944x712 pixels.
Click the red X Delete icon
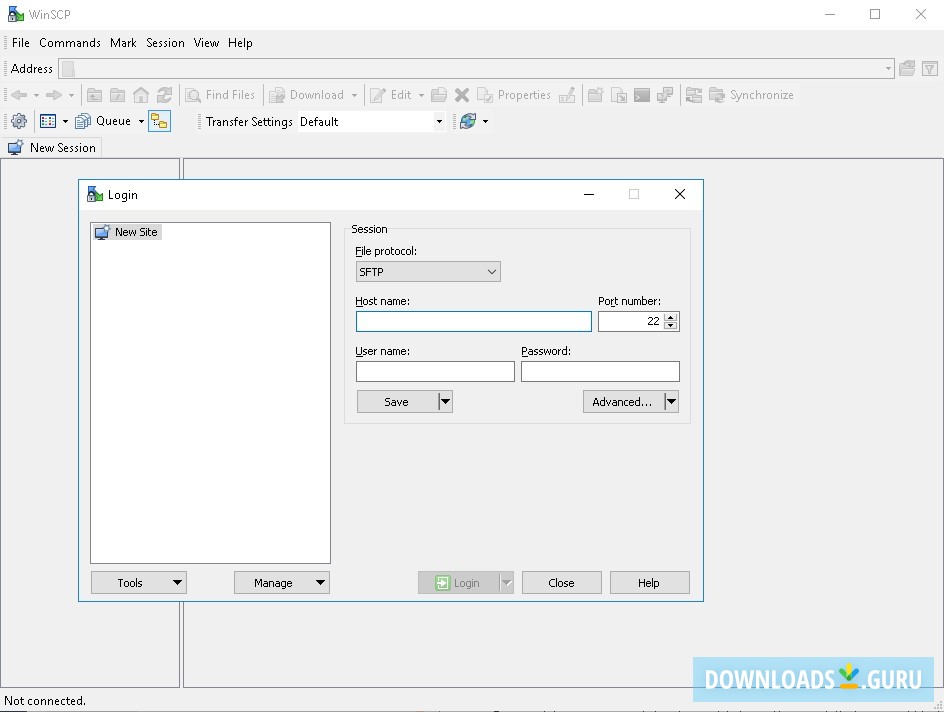(x=462, y=95)
